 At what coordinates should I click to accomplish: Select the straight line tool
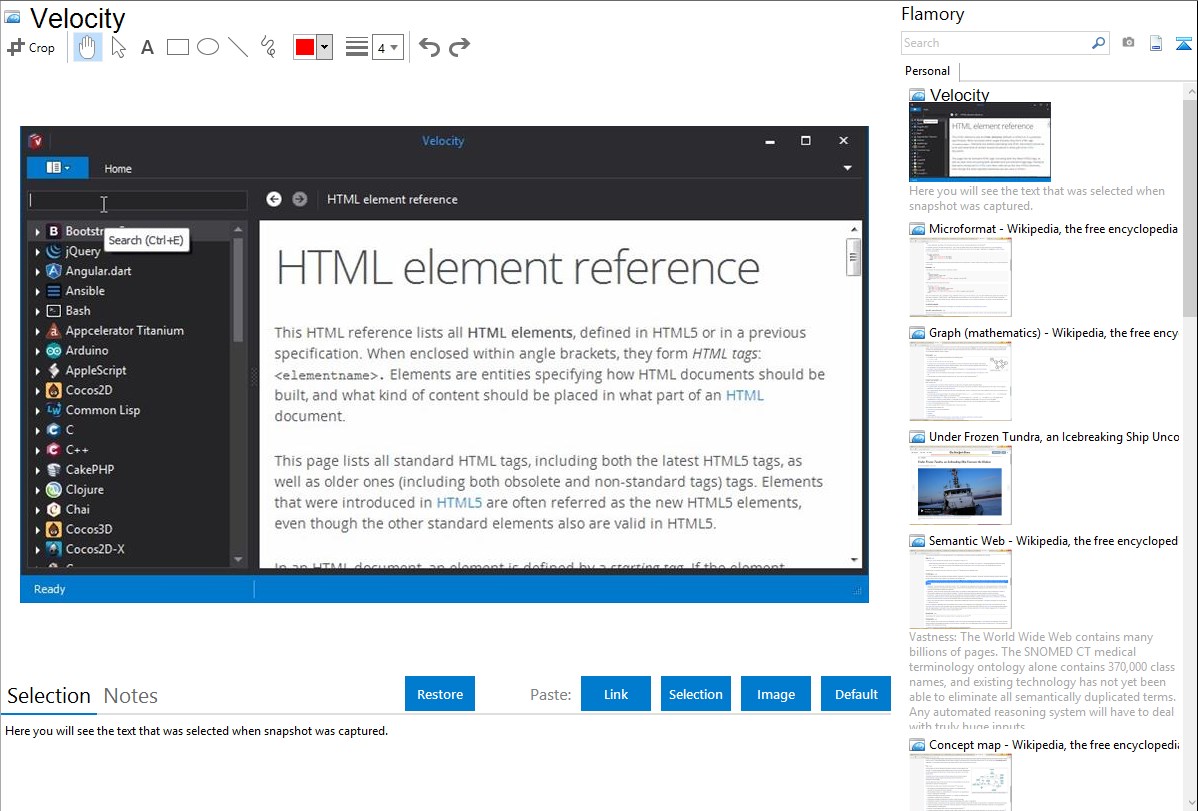[x=238, y=47]
